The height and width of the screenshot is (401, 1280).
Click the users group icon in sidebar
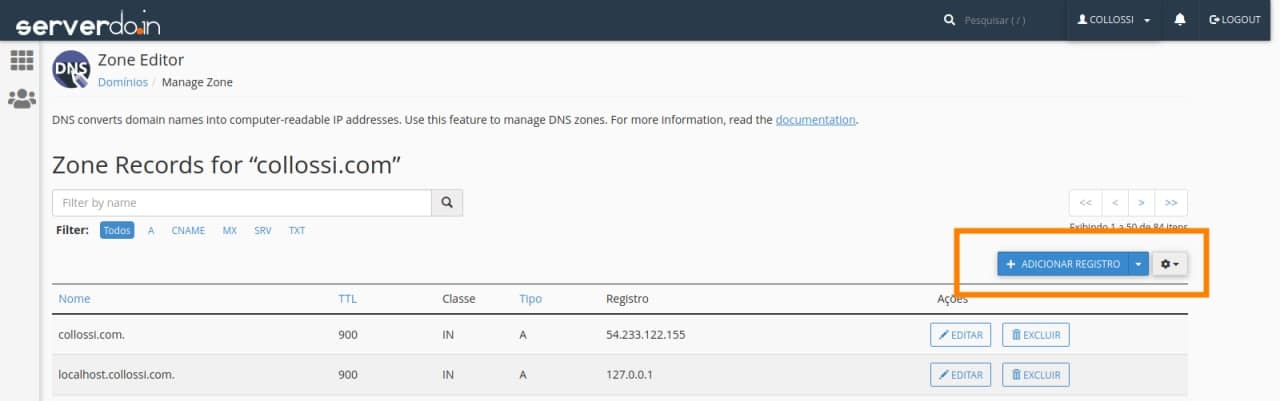pos(21,99)
